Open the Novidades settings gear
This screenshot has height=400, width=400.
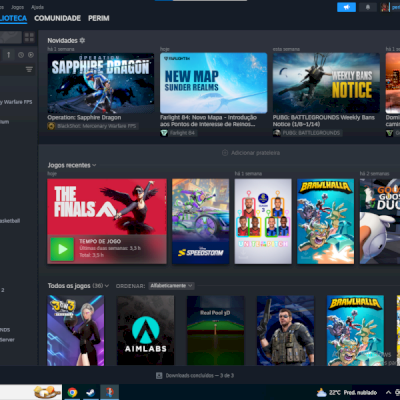click(82, 40)
